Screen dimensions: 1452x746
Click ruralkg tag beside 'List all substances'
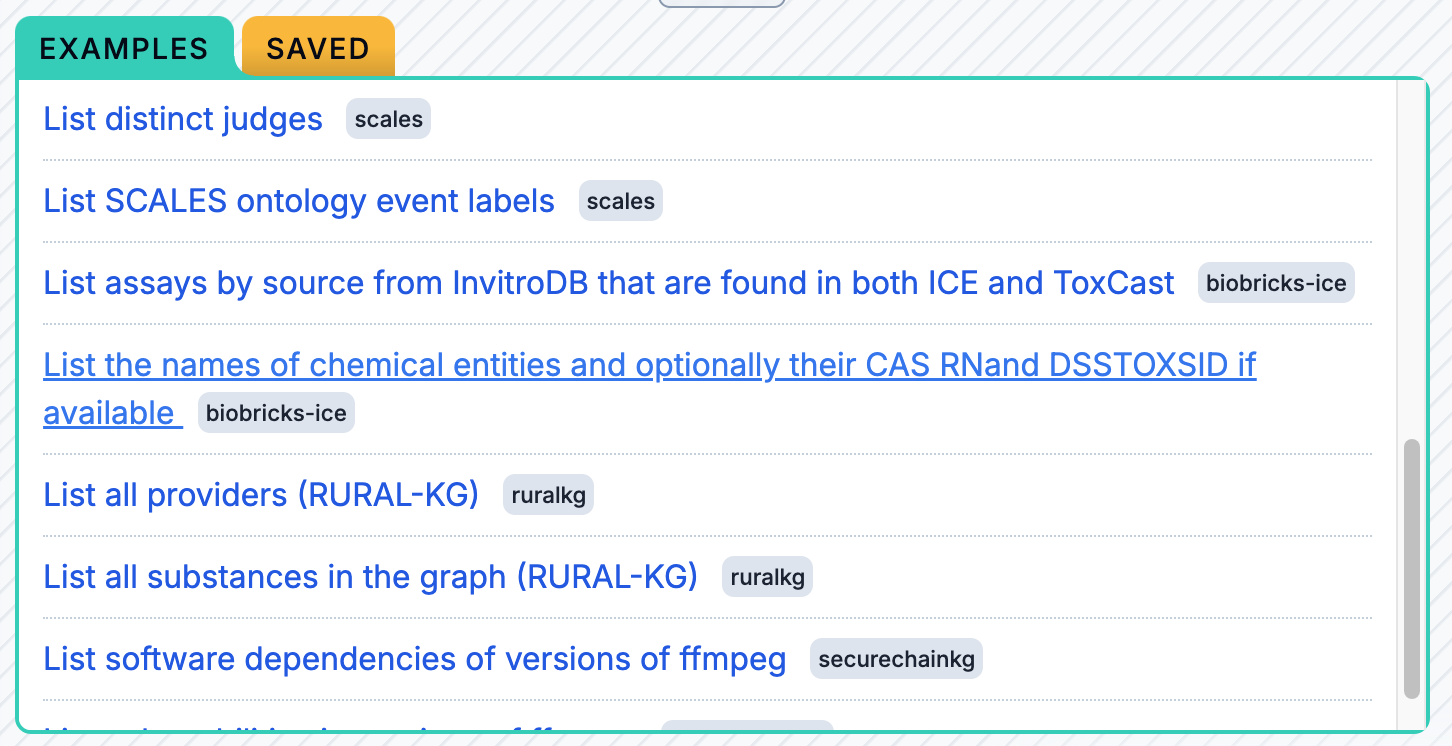[767, 577]
